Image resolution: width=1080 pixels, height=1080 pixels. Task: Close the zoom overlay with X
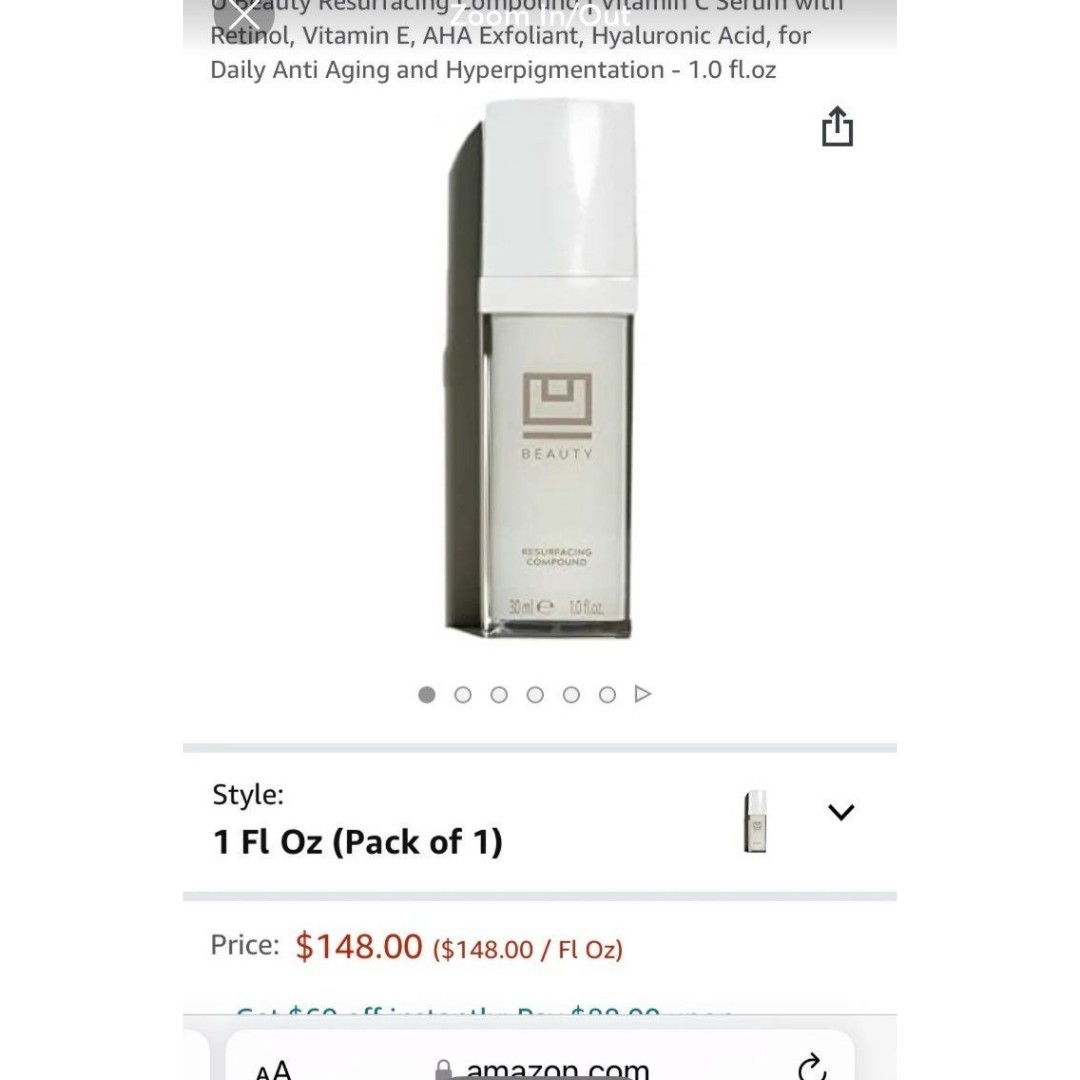(244, 15)
